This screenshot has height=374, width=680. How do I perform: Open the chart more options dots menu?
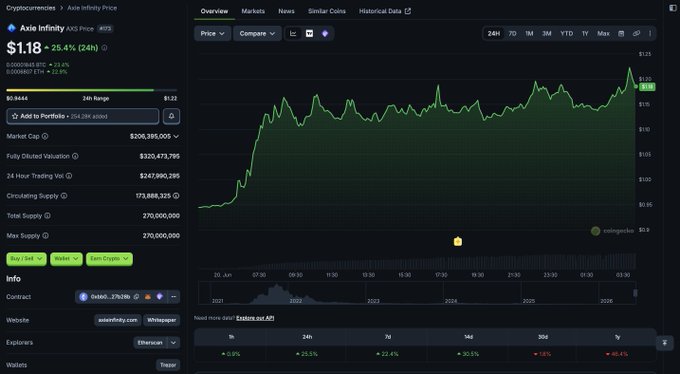tap(650, 33)
